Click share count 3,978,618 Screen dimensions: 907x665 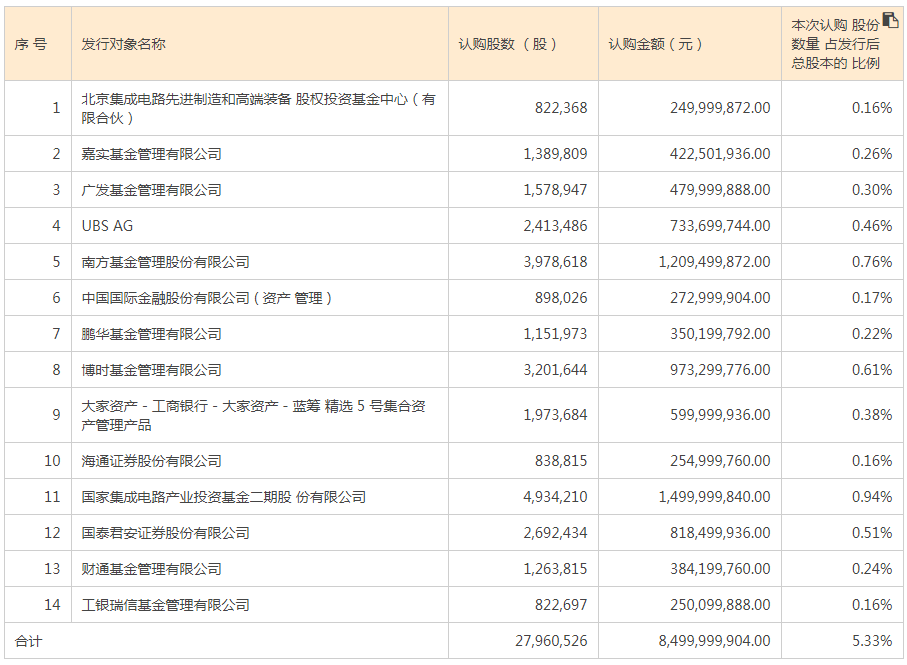555,262
